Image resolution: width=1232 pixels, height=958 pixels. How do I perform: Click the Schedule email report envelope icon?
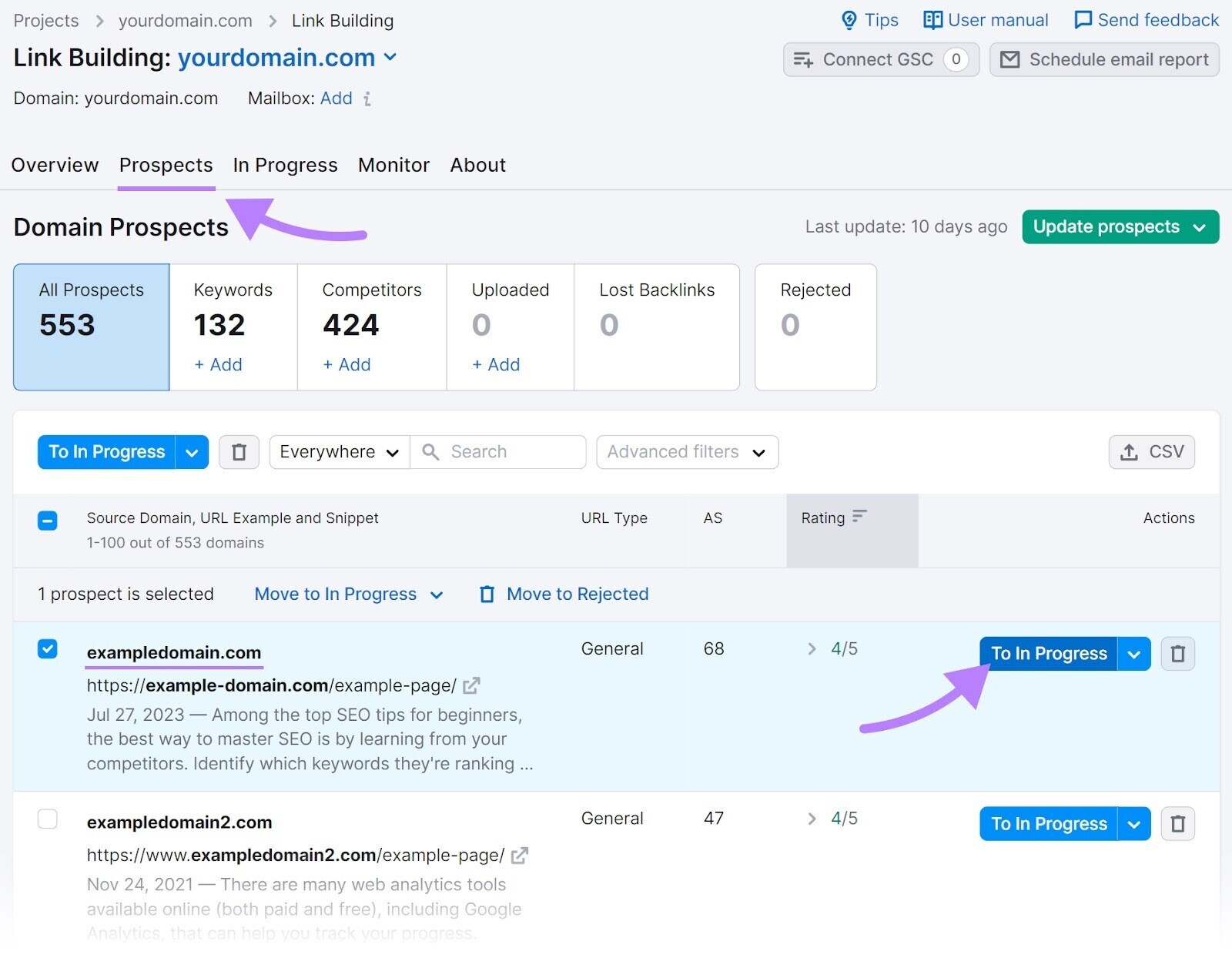pos(1011,59)
